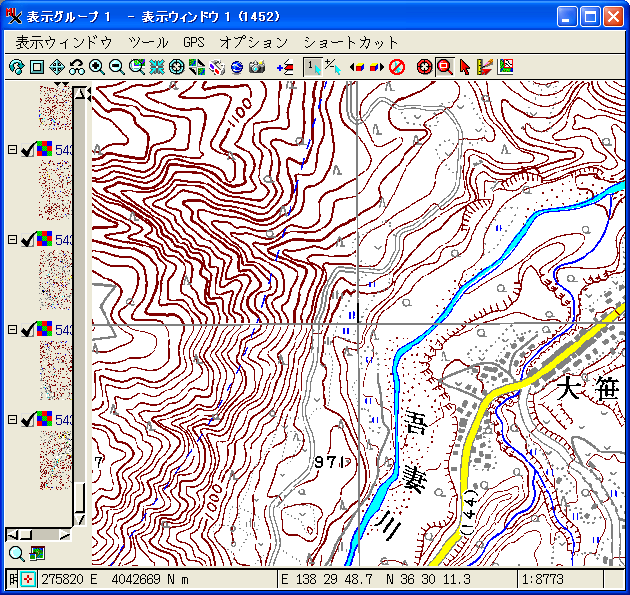Uncheck the first 543 layer visibility checkmark
Image resolution: width=630 pixels, height=595 pixels.
[27, 150]
